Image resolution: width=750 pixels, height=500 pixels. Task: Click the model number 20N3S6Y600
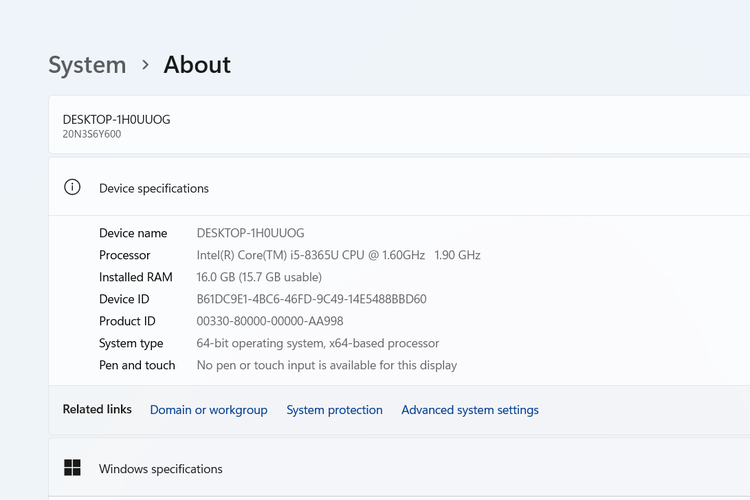pyautogui.click(x=92, y=134)
